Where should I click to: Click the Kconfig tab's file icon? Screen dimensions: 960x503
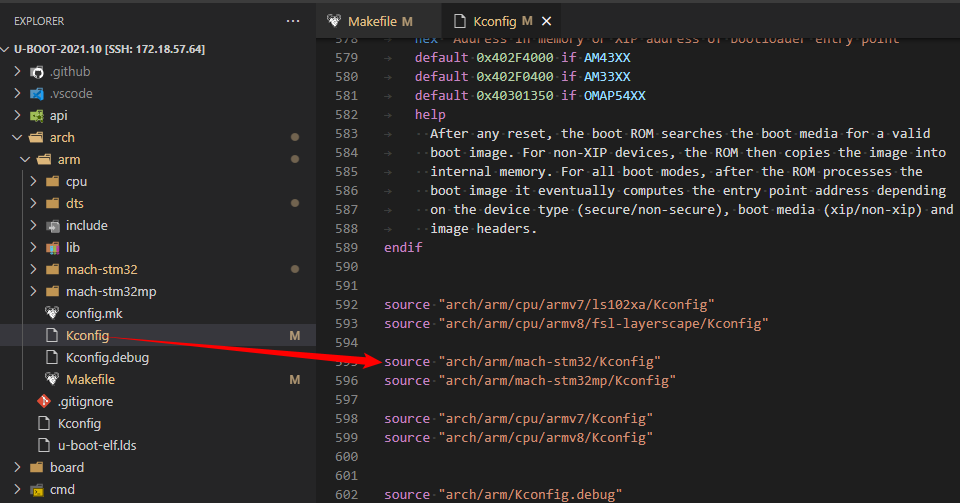coord(460,21)
